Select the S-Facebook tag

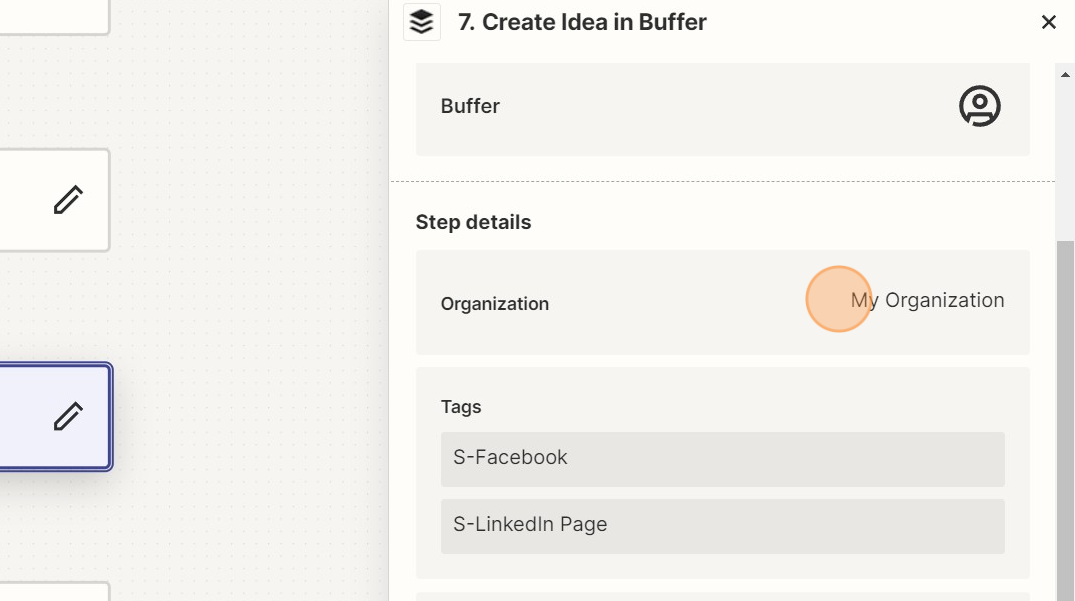pyautogui.click(x=722, y=458)
